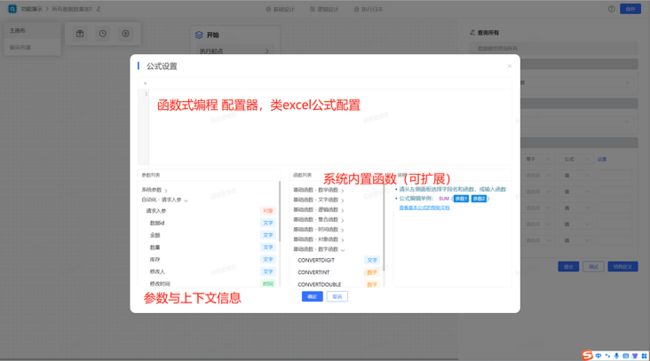650x361 pixels.
Task: Expand the 基础函数·时间函数 category
Action: pyautogui.click(x=318, y=230)
